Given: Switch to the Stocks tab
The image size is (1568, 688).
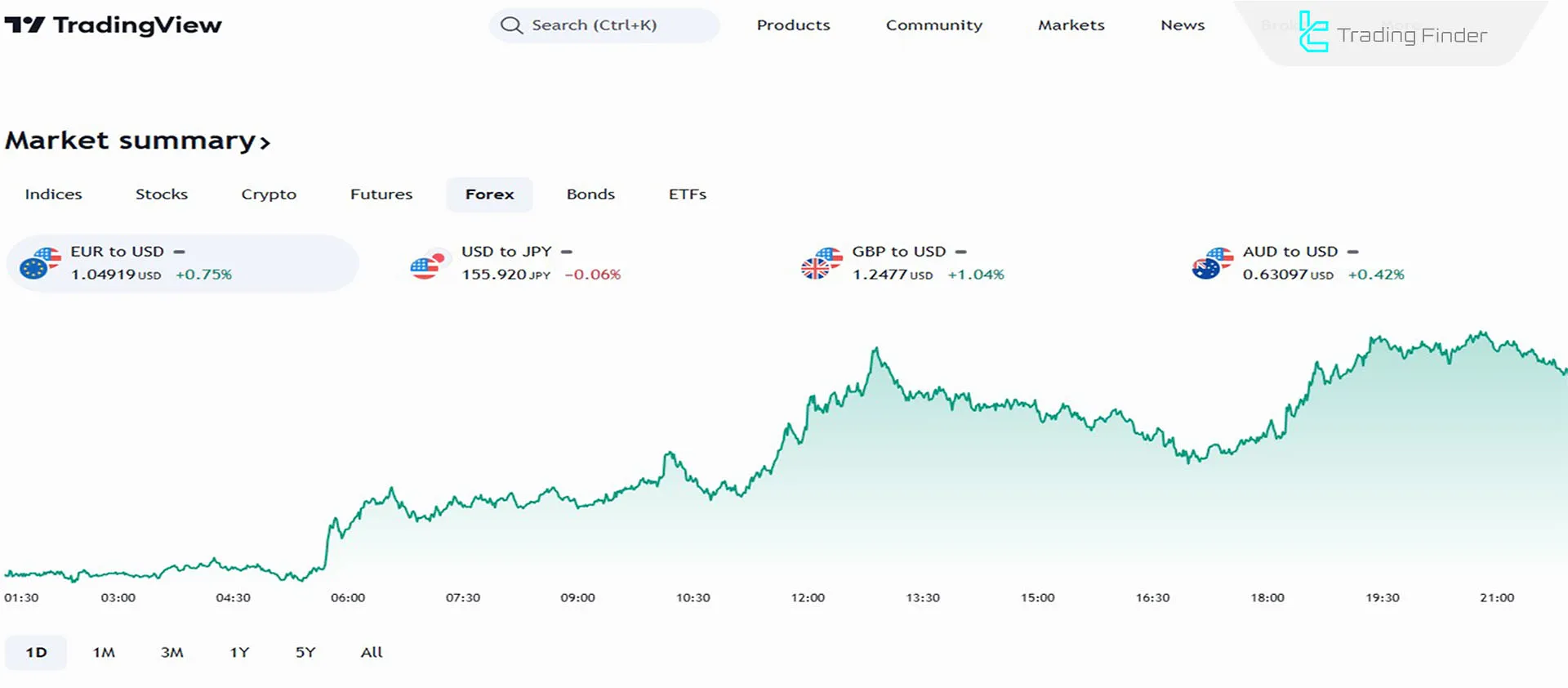Looking at the screenshot, I should tap(162, 194).
